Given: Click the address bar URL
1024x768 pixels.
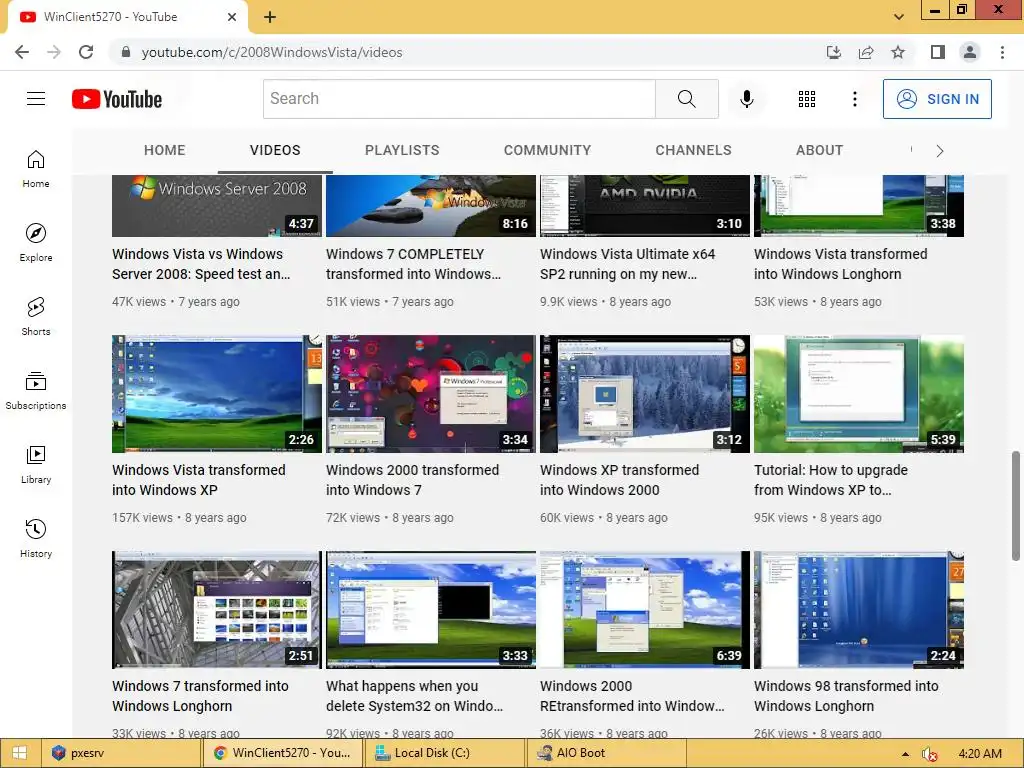Looking at the screenshot, I should click(x=272, y=52).
